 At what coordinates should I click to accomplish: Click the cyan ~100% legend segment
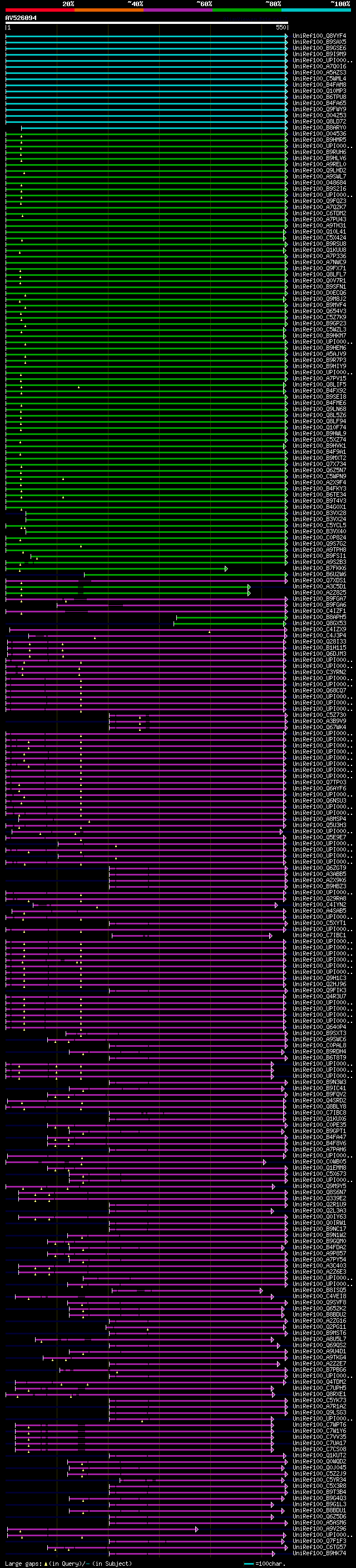click(317, 10)
